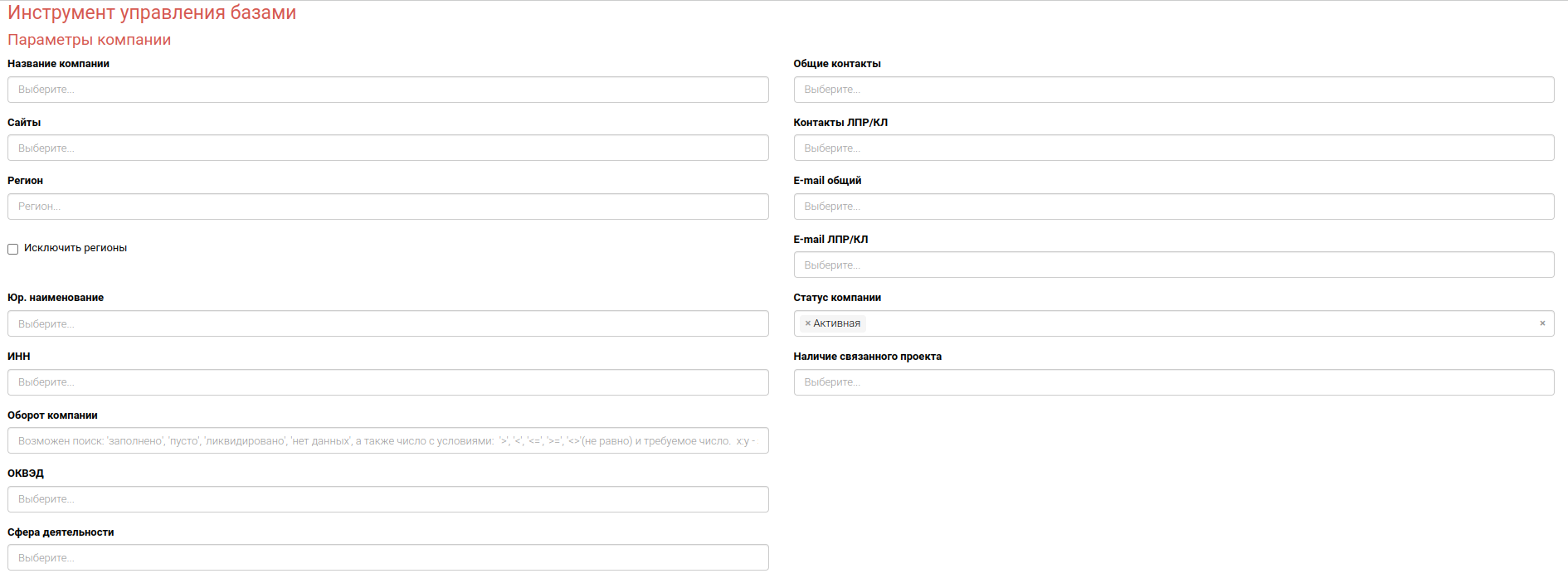Open the ИНН selection field

click(x=387, y=382)
